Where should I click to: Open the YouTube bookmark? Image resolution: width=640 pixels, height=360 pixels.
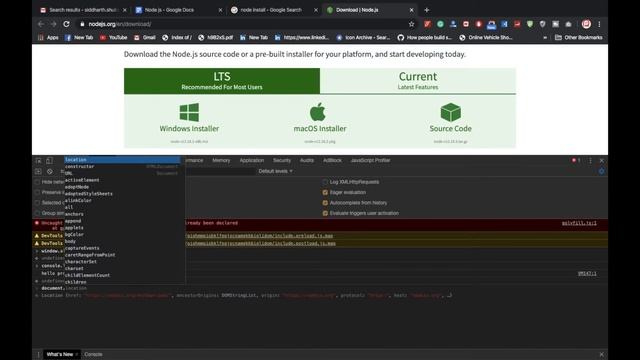pos(113,38)
